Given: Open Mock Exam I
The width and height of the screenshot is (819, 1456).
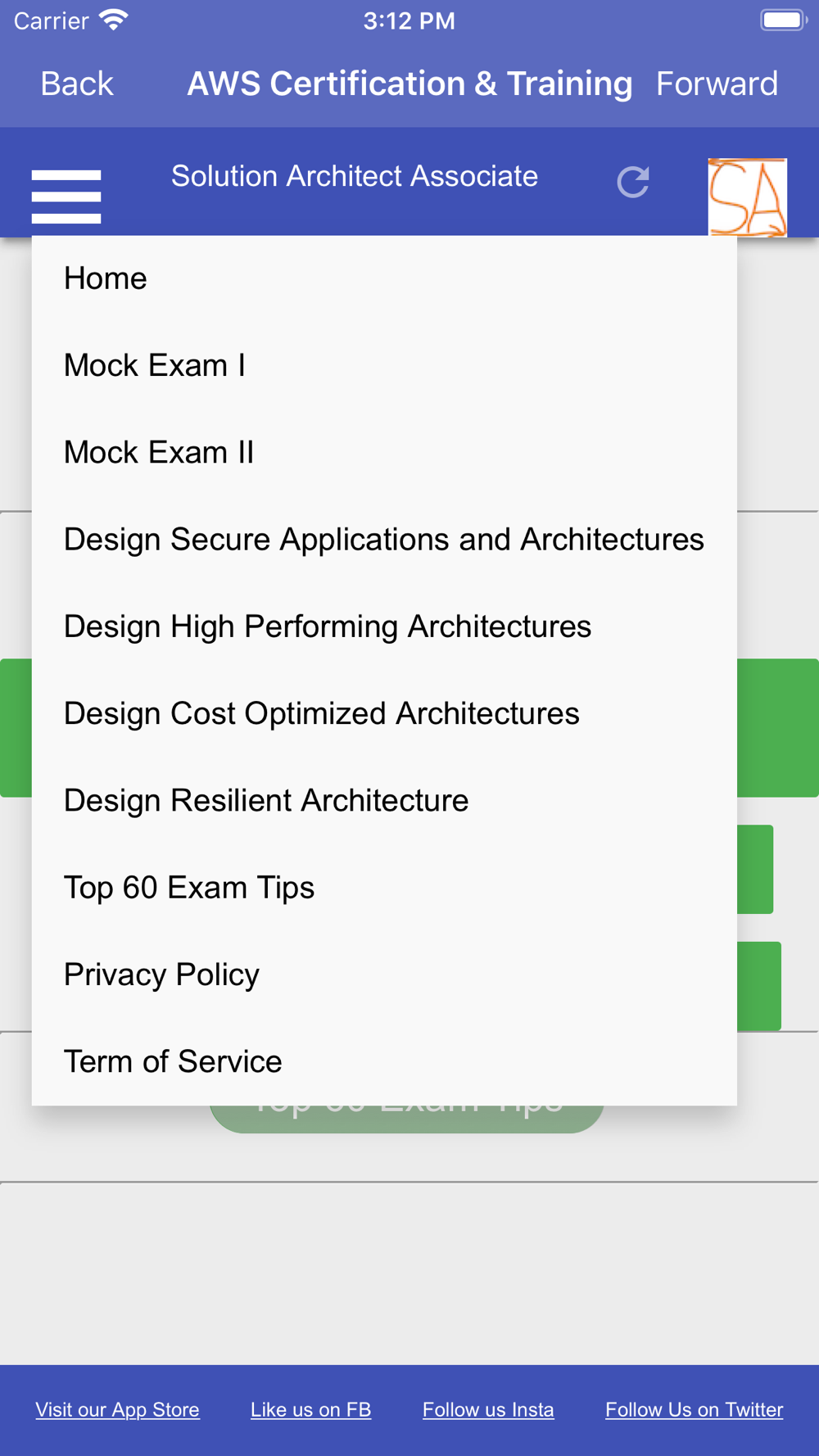Looking at the screenshot, I should point(155,365).
